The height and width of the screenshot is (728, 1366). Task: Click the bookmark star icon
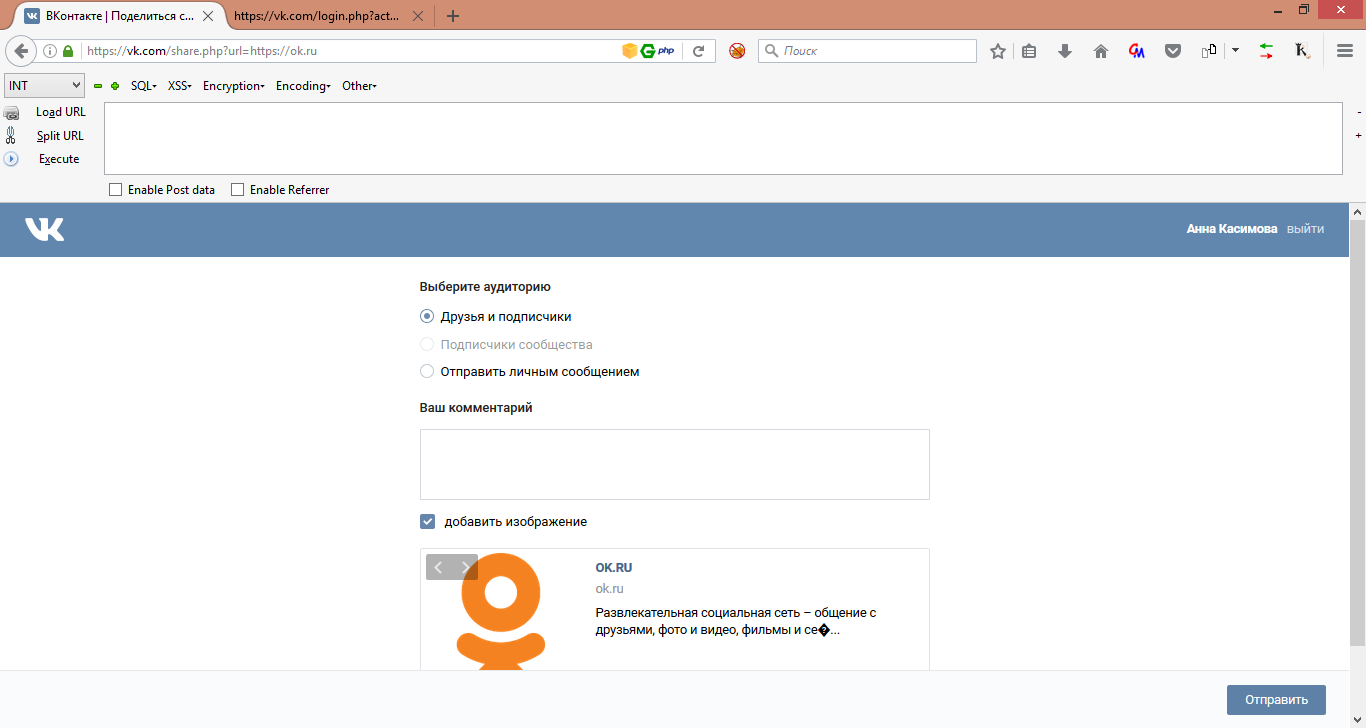(997, 51)
